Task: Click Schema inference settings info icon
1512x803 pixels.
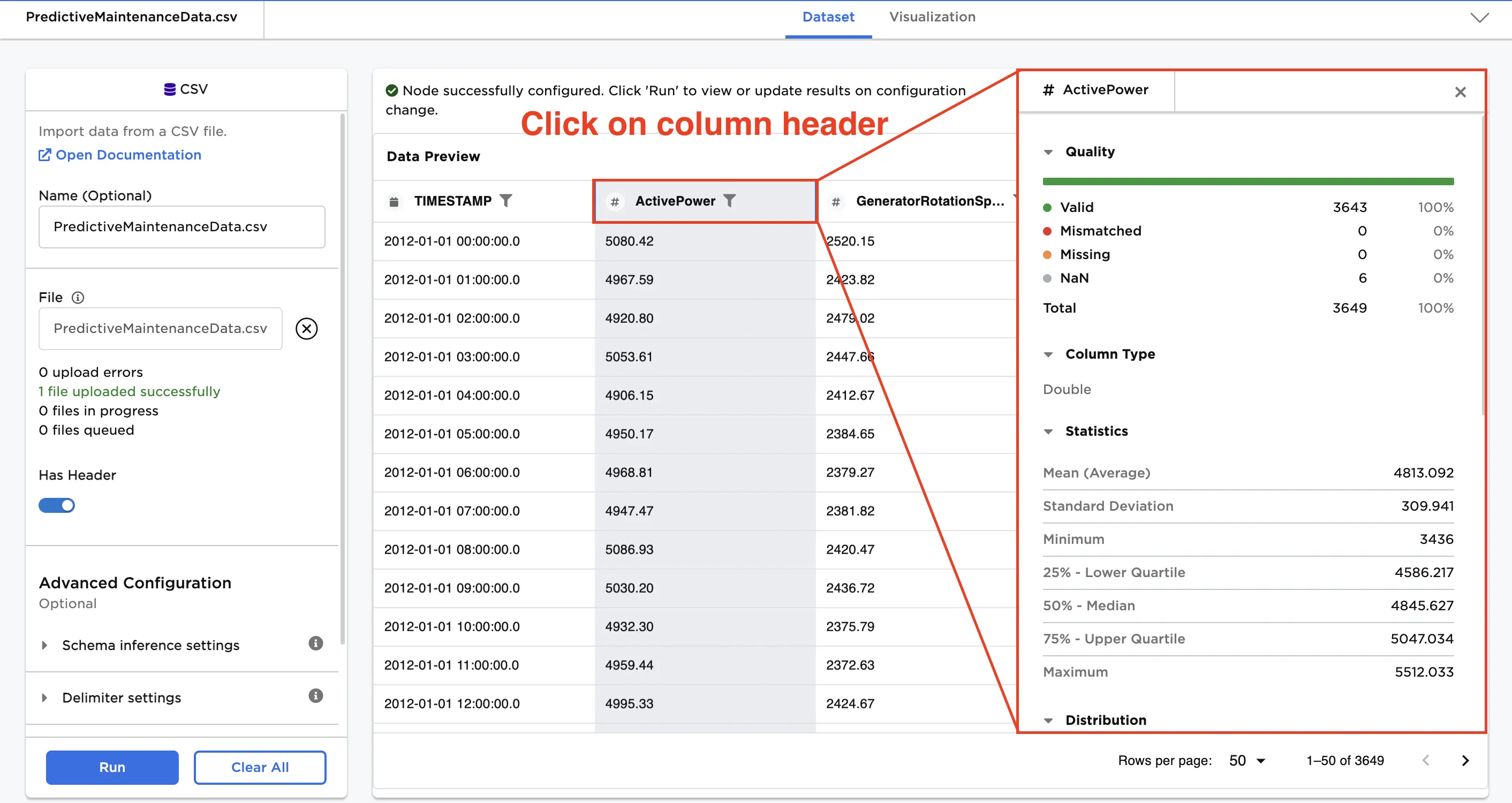Action: click(x=315, y=643)
